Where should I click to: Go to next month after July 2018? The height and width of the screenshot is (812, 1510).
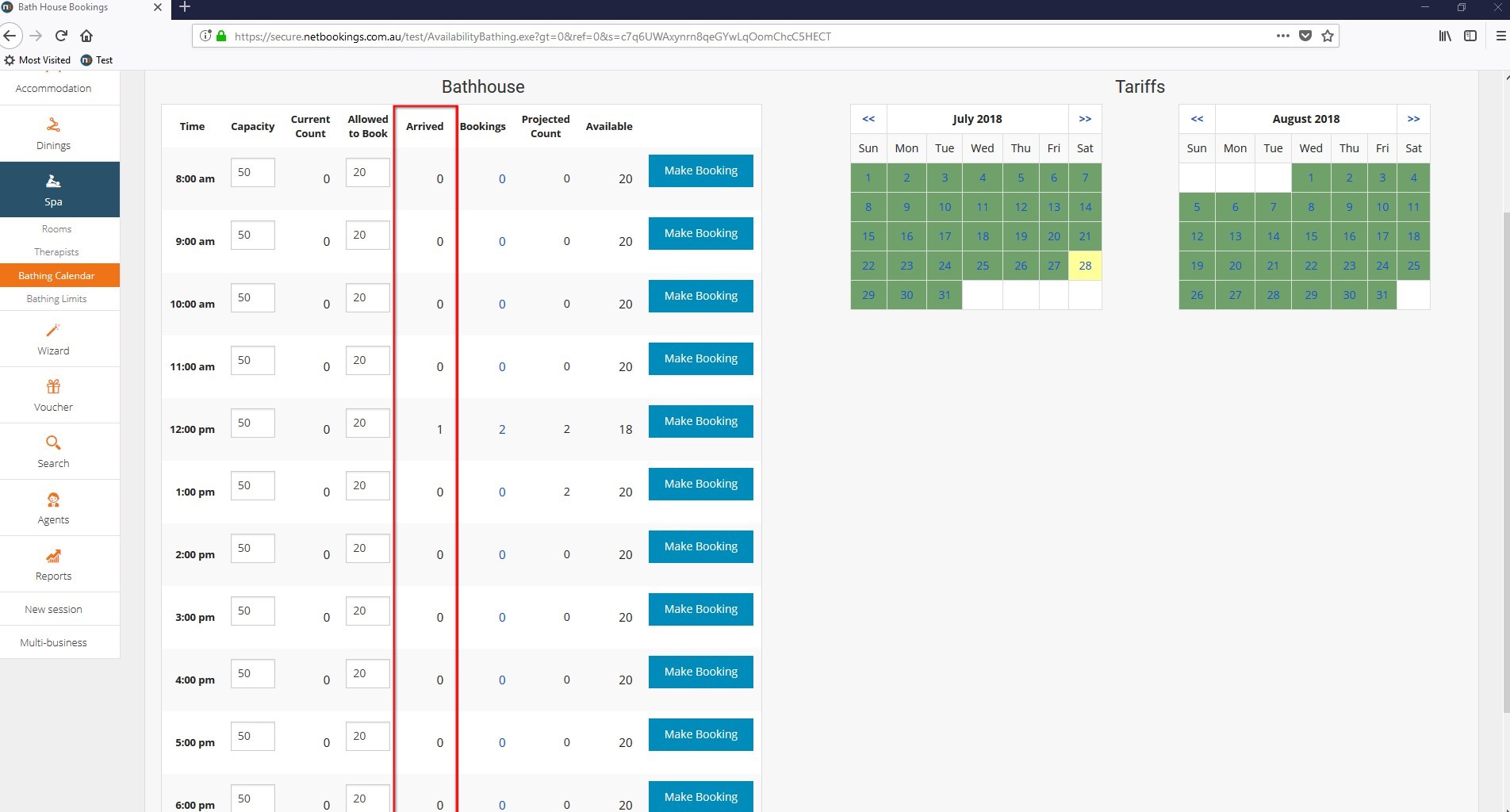(1085, 119)
